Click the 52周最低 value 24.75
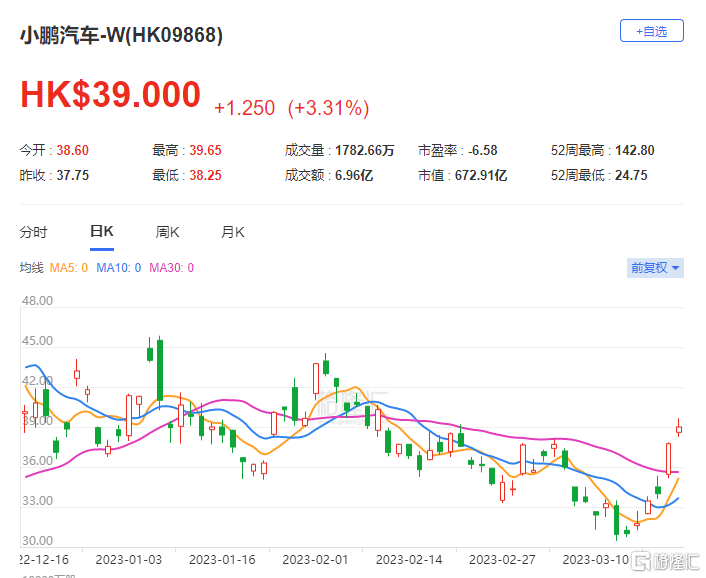This screenshot has height=578, width=706. click(631, 175)
